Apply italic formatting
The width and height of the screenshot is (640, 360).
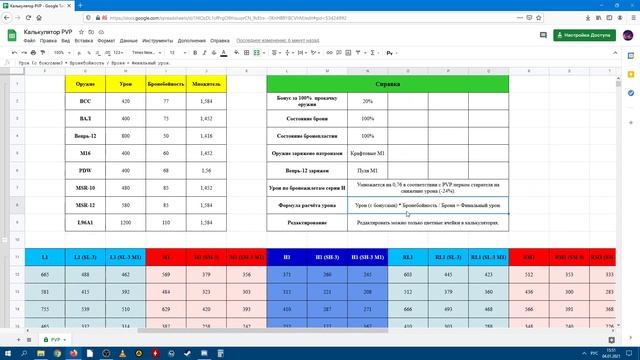[204, 53]
